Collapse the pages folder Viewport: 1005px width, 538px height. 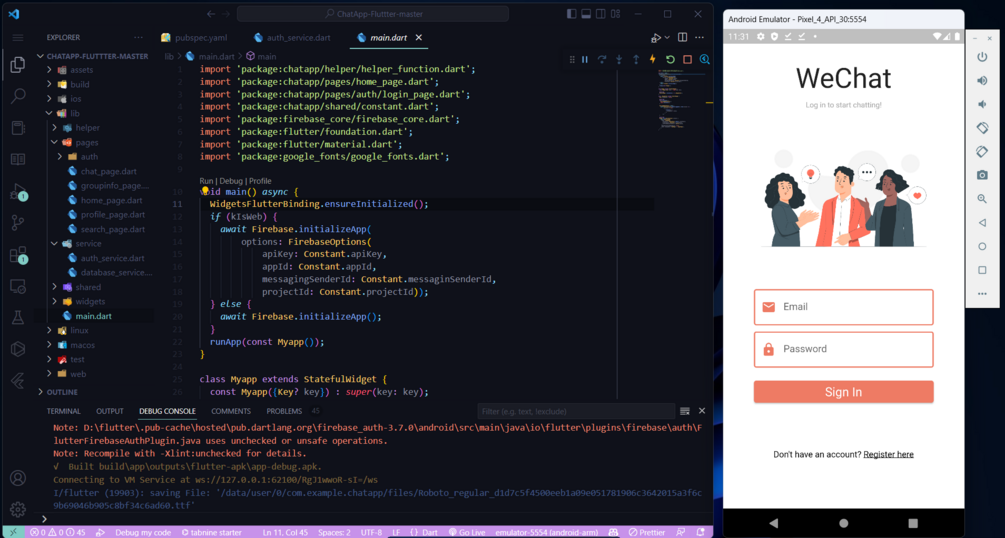pos(54,142)
